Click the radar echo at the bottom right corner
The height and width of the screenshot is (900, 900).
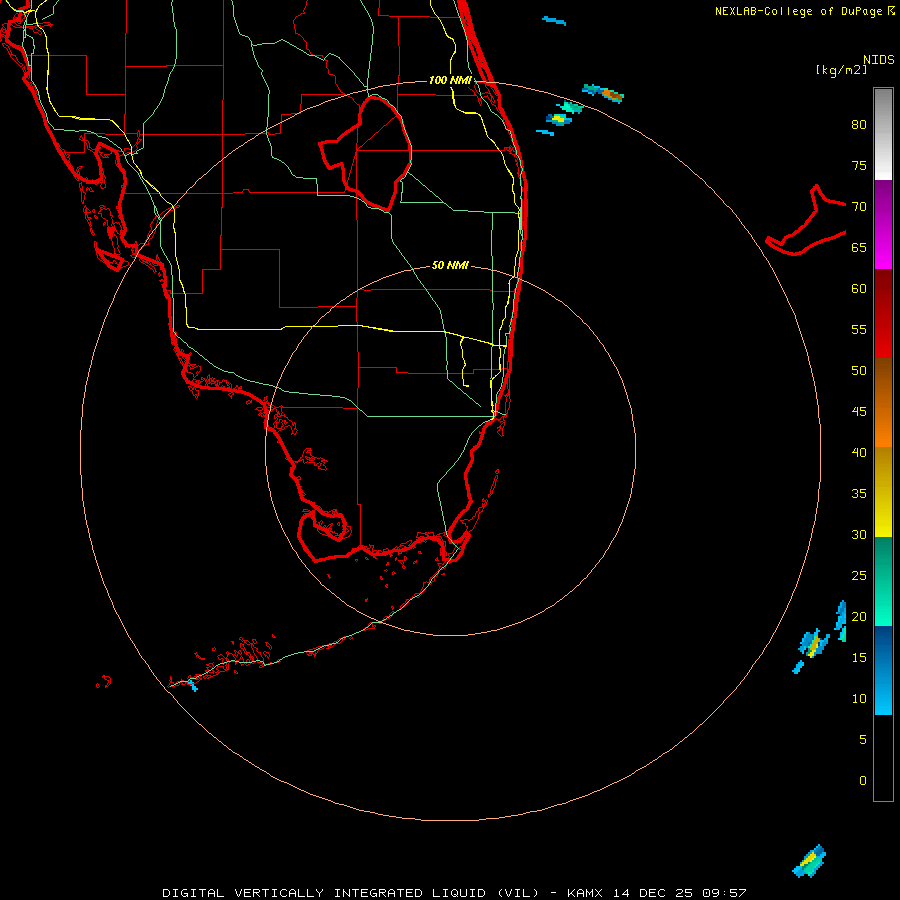[809, 861]
